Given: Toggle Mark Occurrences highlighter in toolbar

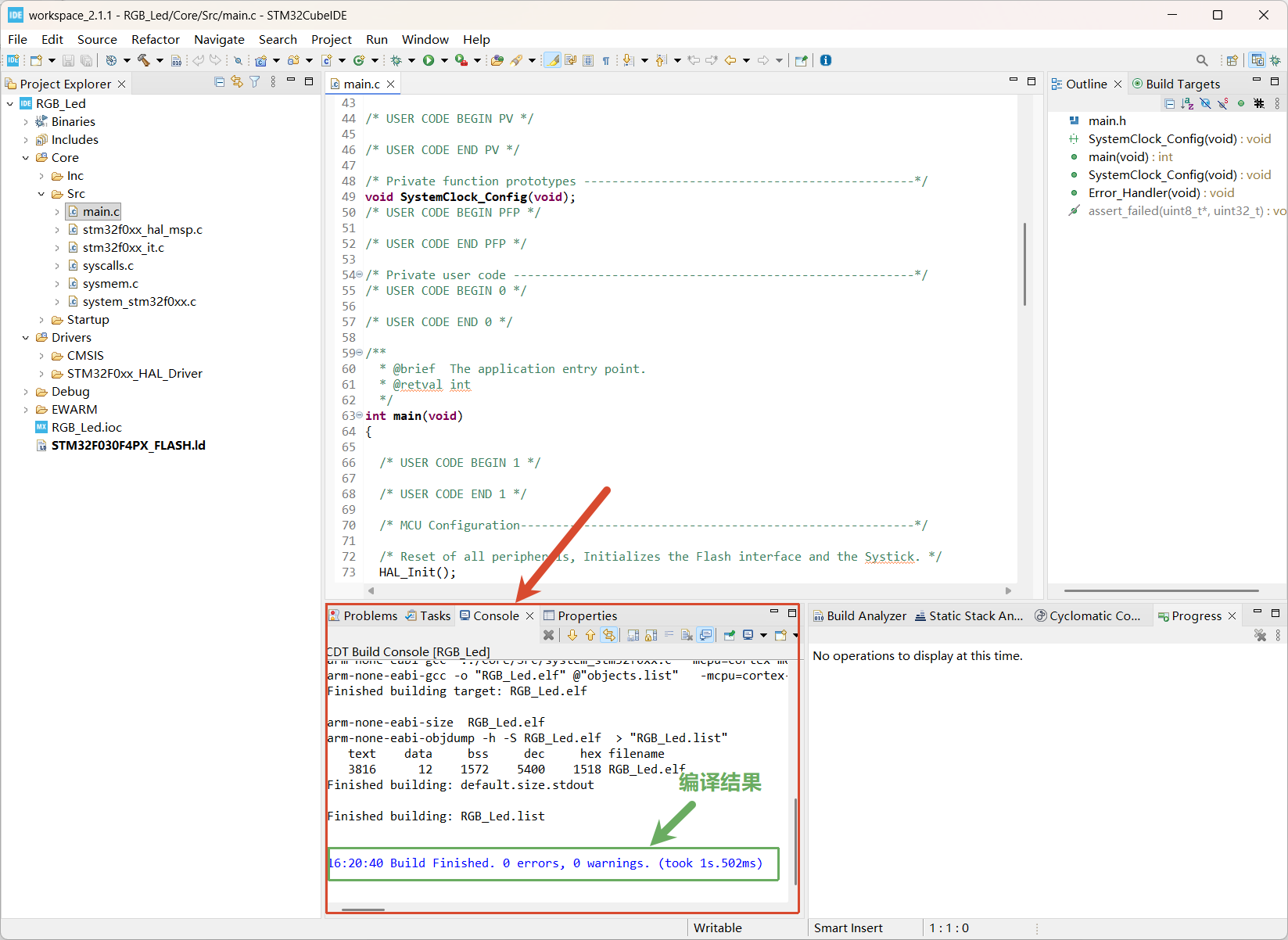Looking at the screenshot, I should tap(553, 60).
